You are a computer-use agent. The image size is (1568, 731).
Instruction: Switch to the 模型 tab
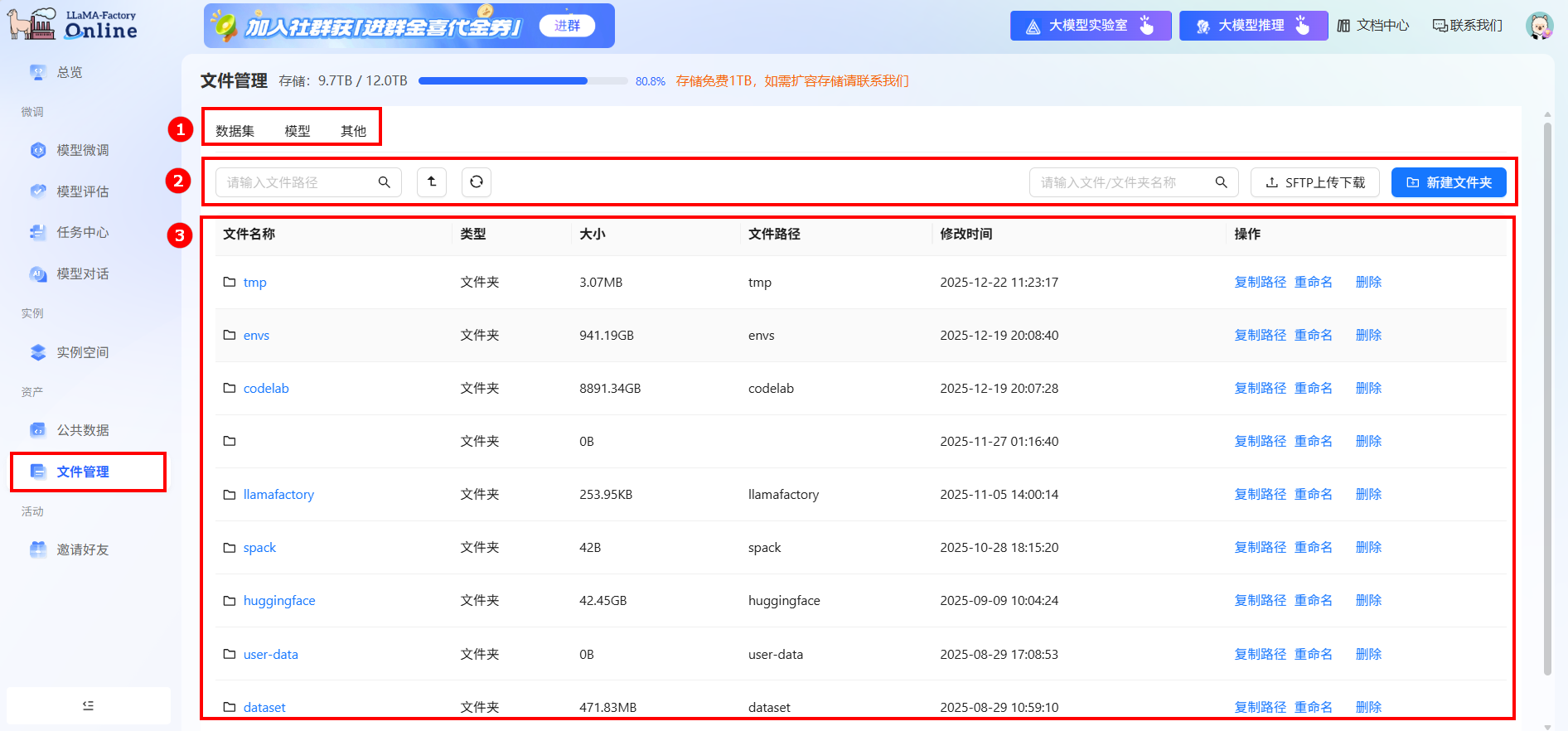click(x=298, y=131)
